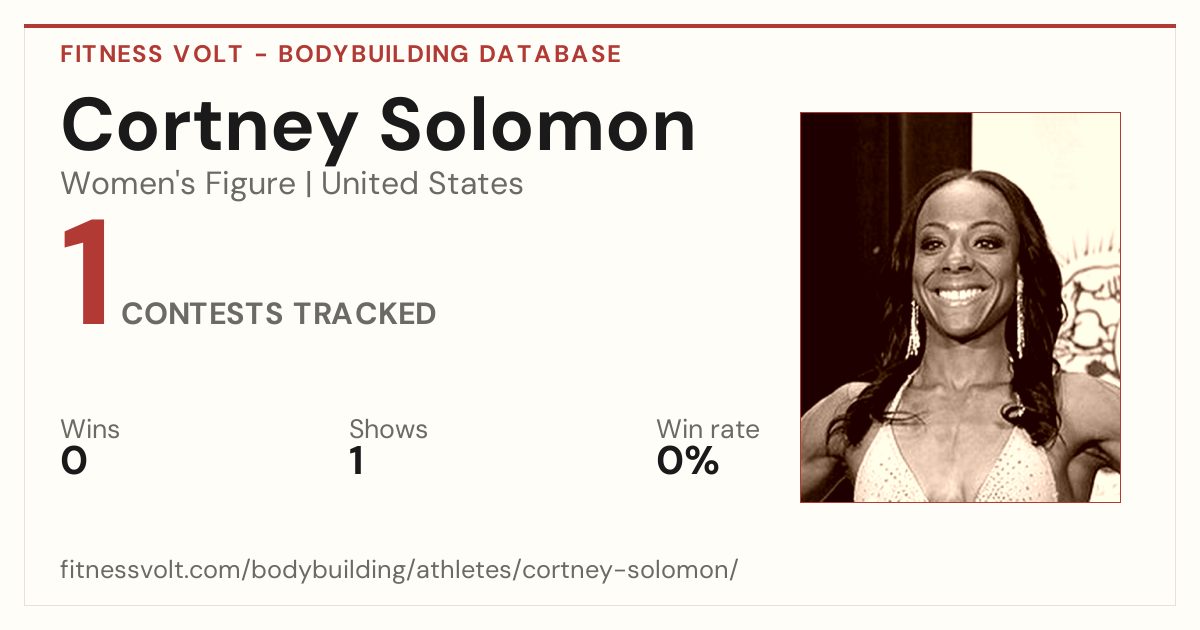This screenshot has height=630, width=1200.
Task: Click the dash in the header title
Action: click(x=260, y=55)
